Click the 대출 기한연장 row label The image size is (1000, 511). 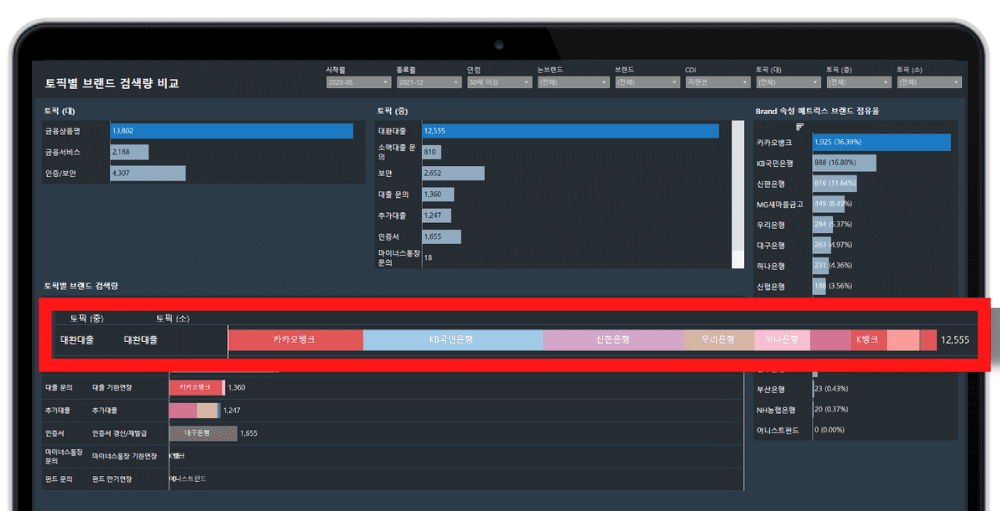pos(112,387)
